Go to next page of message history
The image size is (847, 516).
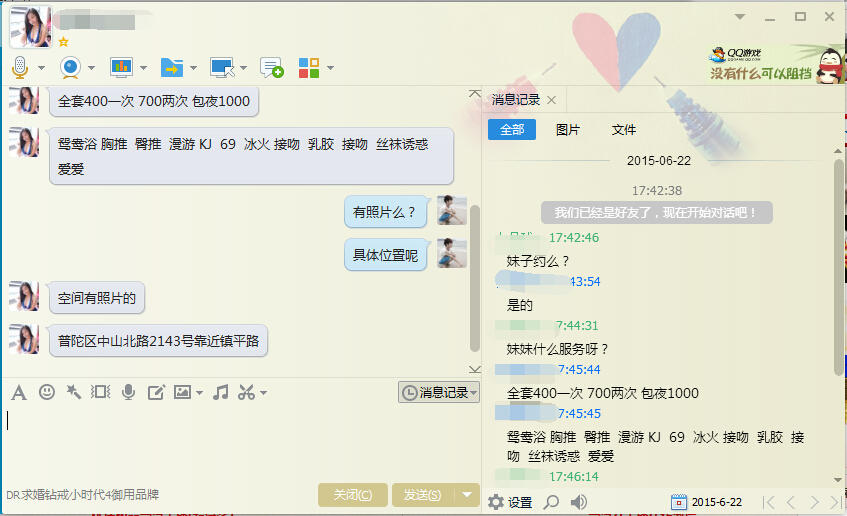(814, 502)
